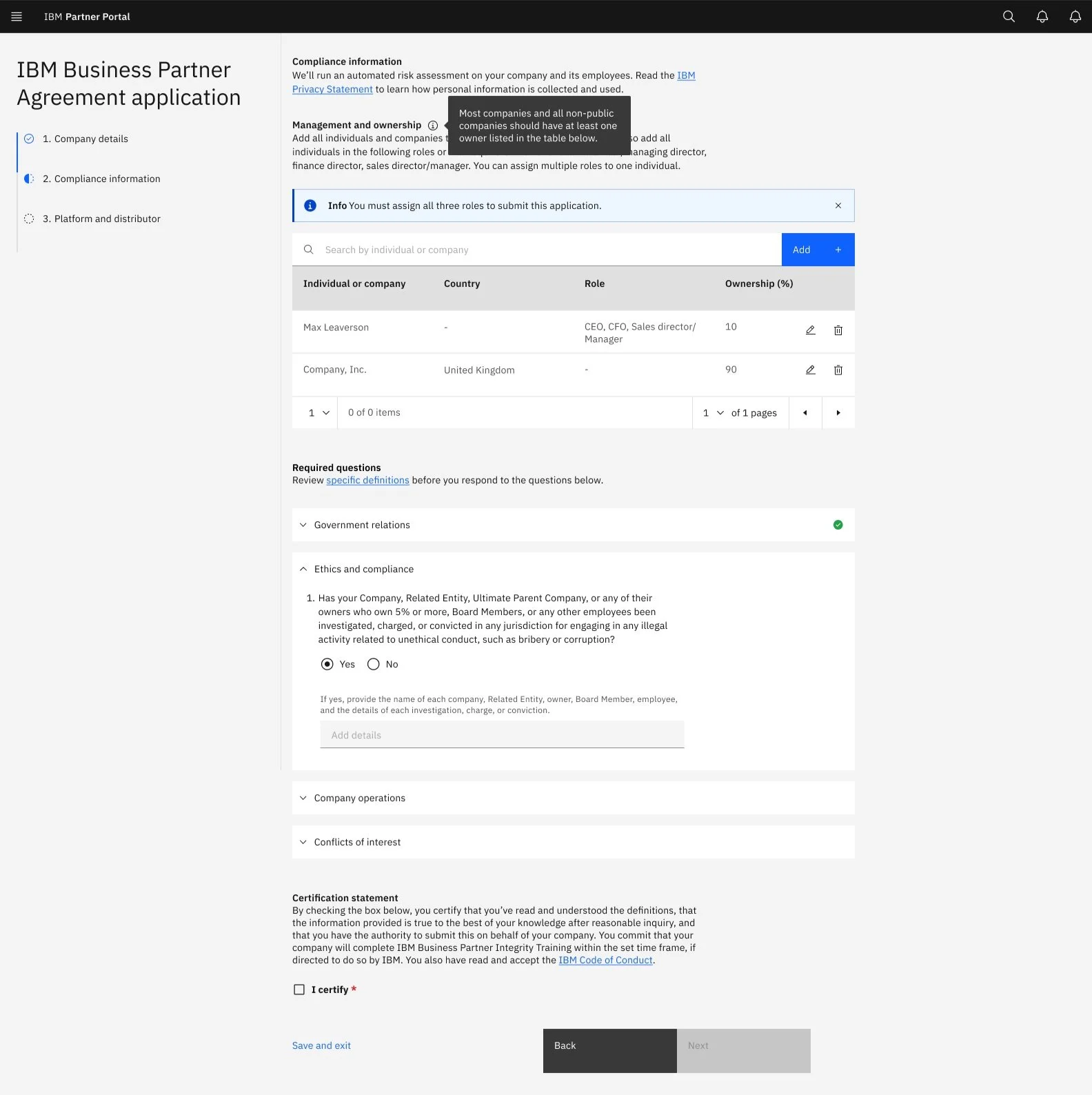Edit the Max Leaverson row with the pencil icon
Viewport: 1092px width, 1095px height.
(x=810, y=330)
